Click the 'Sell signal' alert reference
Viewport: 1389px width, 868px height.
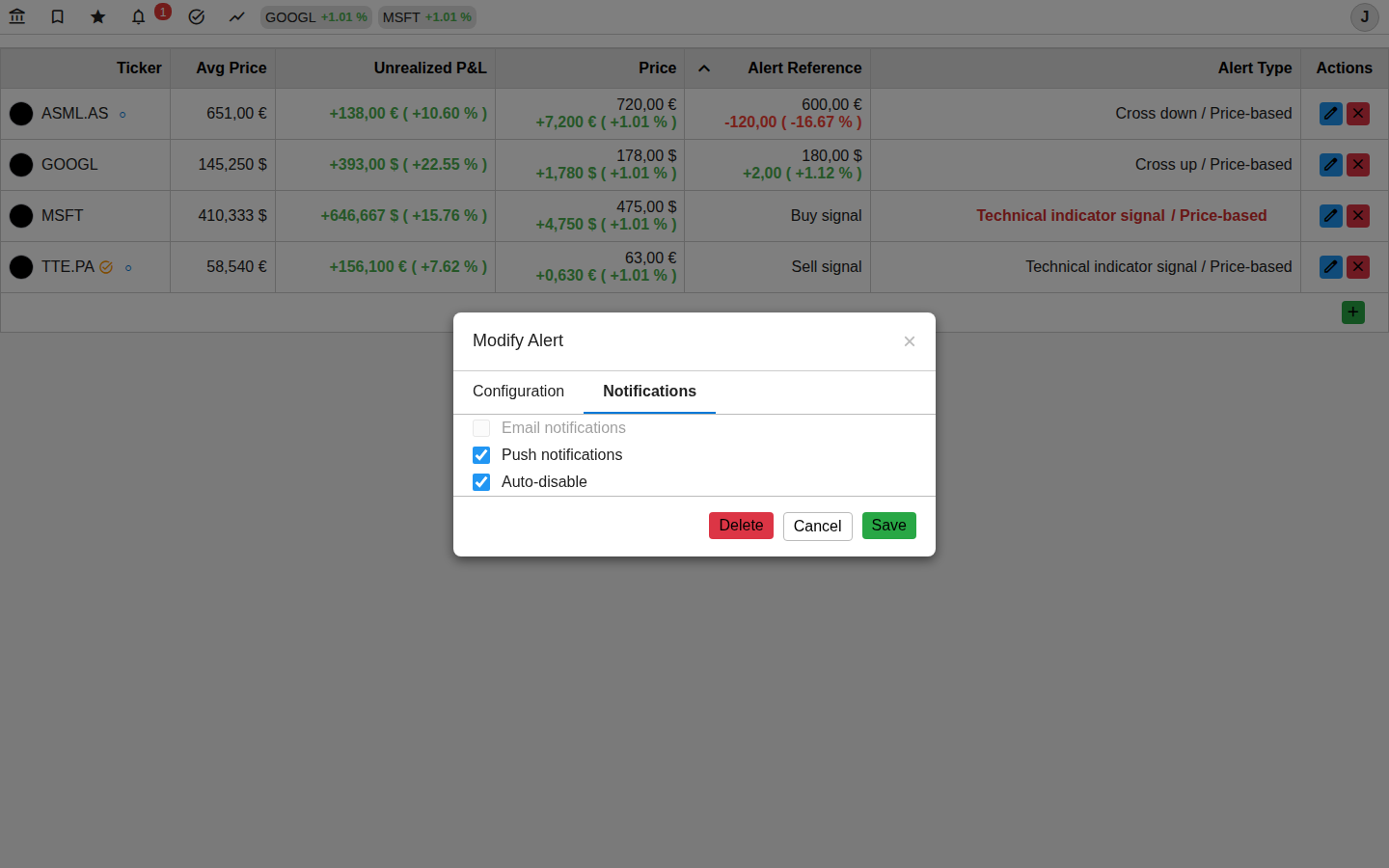coord(827,267)
